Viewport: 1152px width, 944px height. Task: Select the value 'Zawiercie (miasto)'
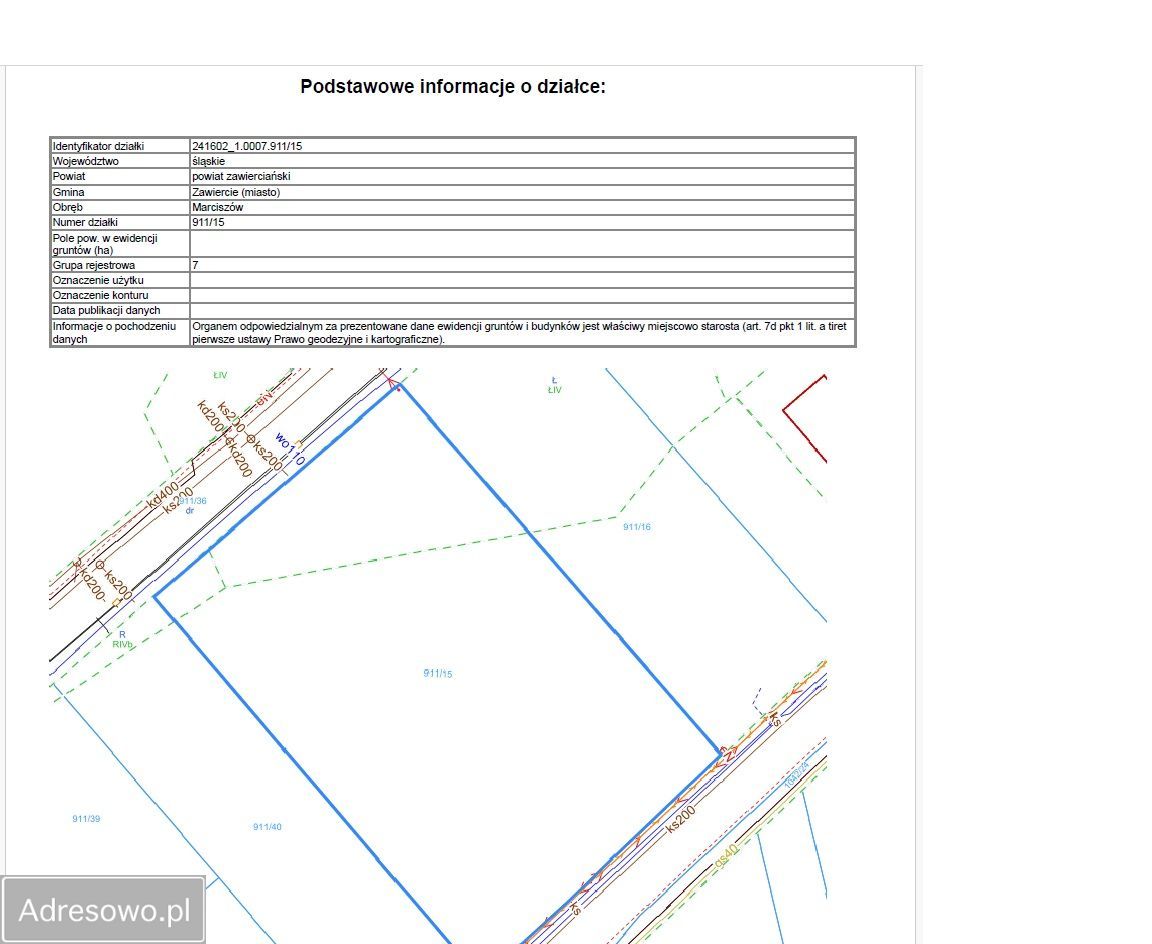[x=236, y=192]
